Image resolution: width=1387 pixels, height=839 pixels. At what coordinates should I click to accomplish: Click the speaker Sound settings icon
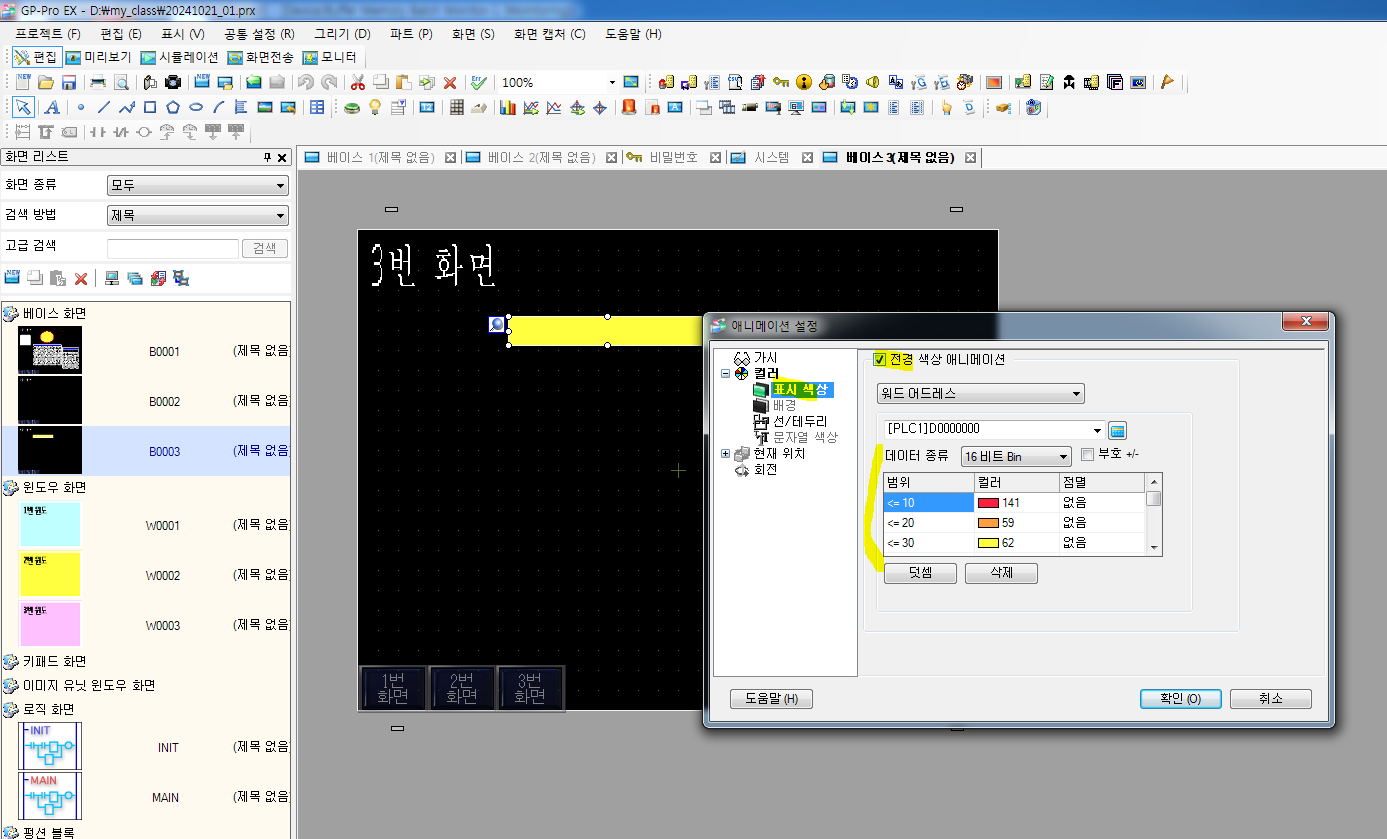point(873,82)
